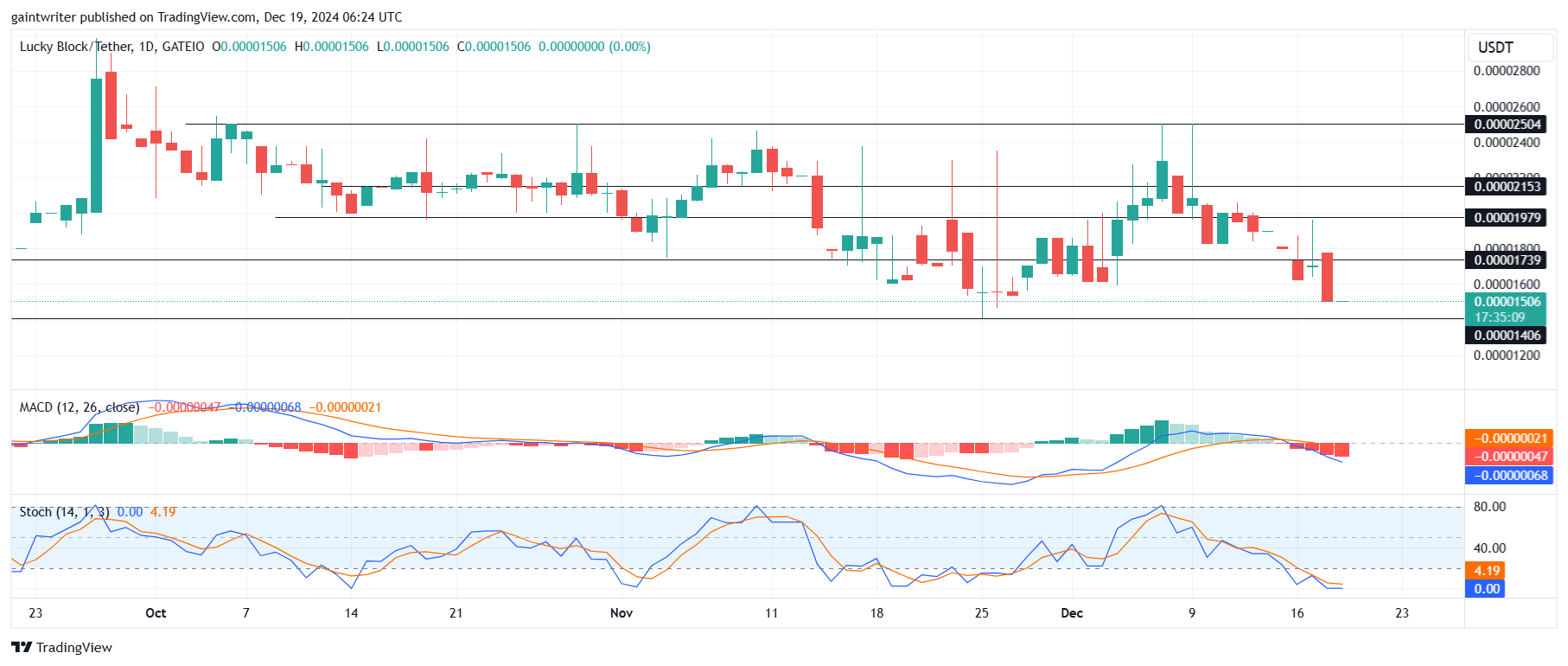The width and height of the screenshot is (1568, 666).
Task: Click the Stoch (14, 1, 3) indicator label
Action: (65, 512)
